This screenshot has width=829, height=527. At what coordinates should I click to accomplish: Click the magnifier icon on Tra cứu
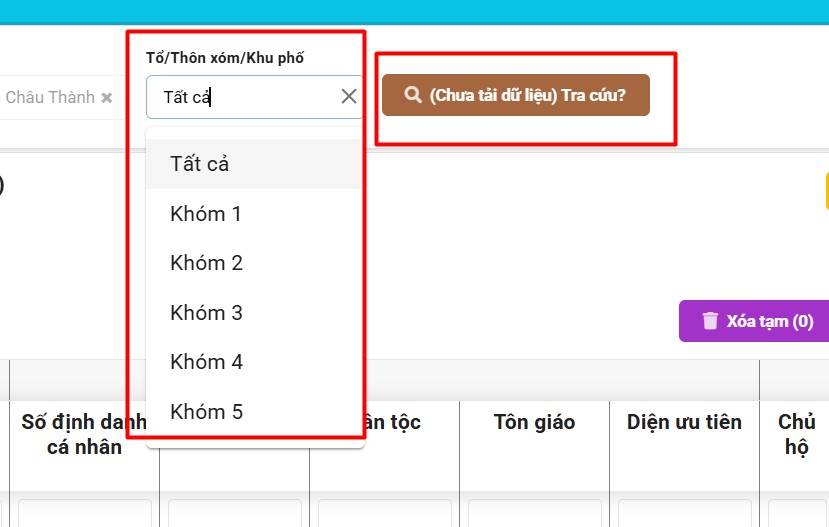pyautogui.click(x=412, y=95)
